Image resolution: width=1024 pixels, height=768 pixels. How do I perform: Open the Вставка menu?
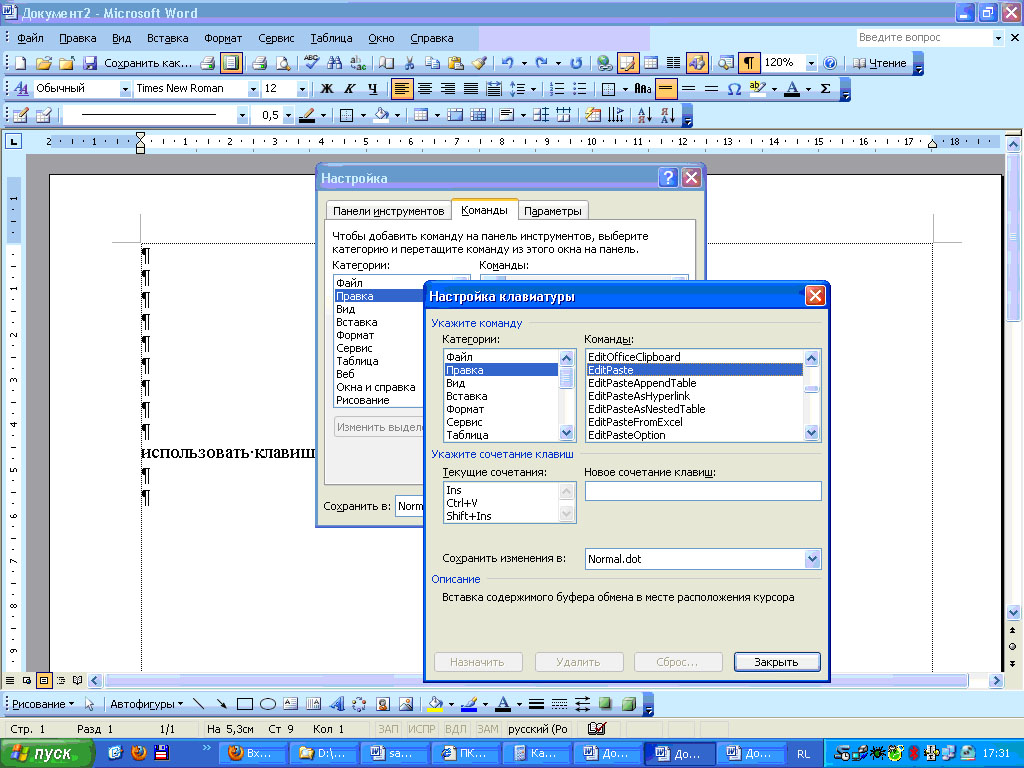coord(167,38)
